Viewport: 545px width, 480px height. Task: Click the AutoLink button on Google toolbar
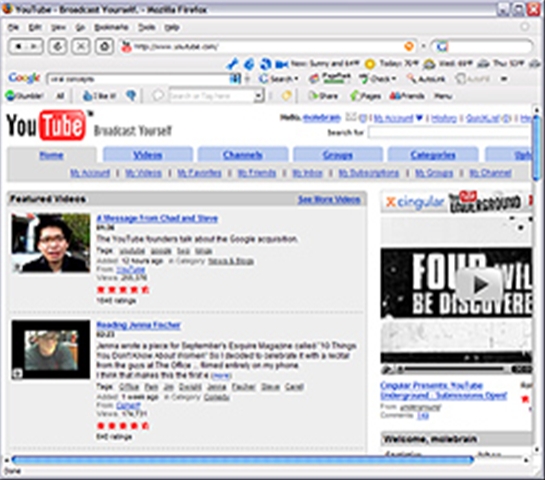(427, 79)
